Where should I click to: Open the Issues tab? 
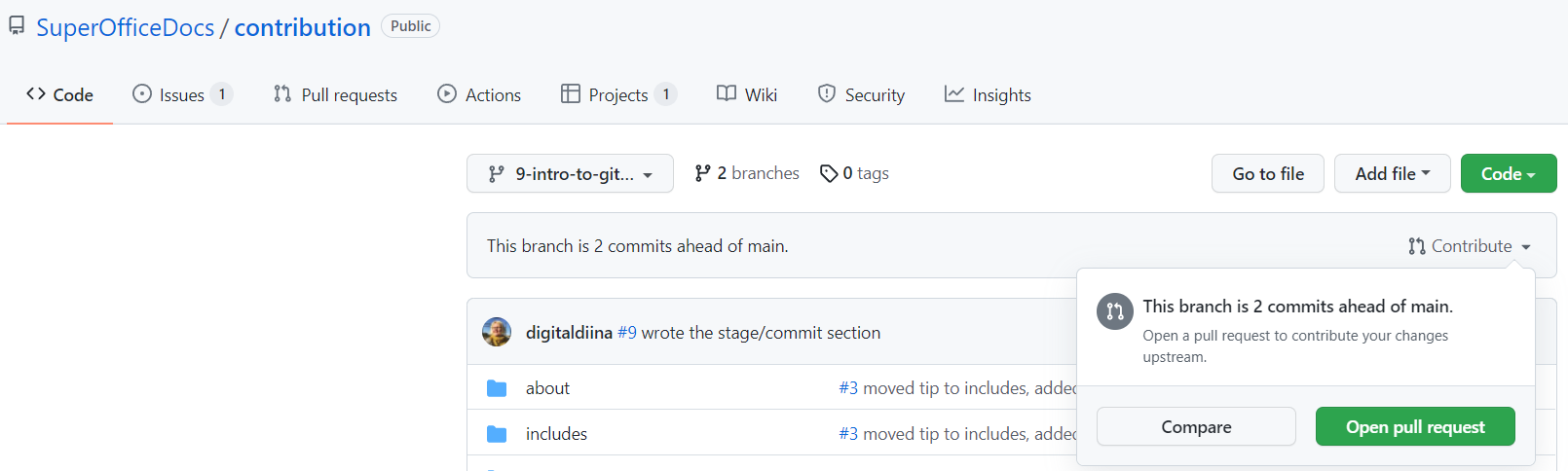point(182,94)
